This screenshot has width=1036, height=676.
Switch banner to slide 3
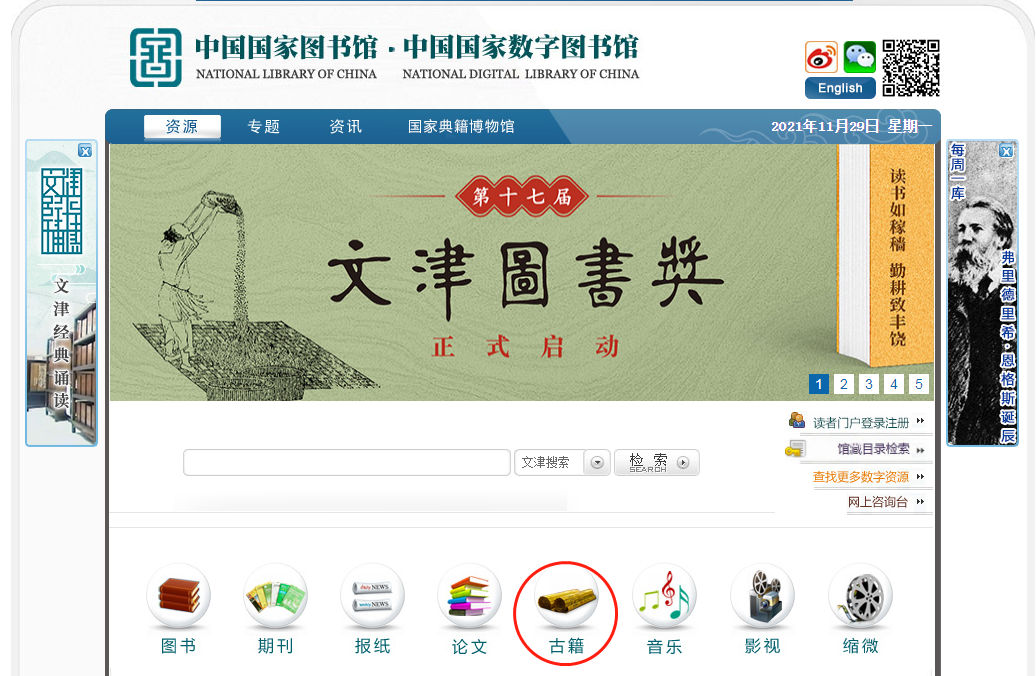pyautogui.click(x=869, y=384)
